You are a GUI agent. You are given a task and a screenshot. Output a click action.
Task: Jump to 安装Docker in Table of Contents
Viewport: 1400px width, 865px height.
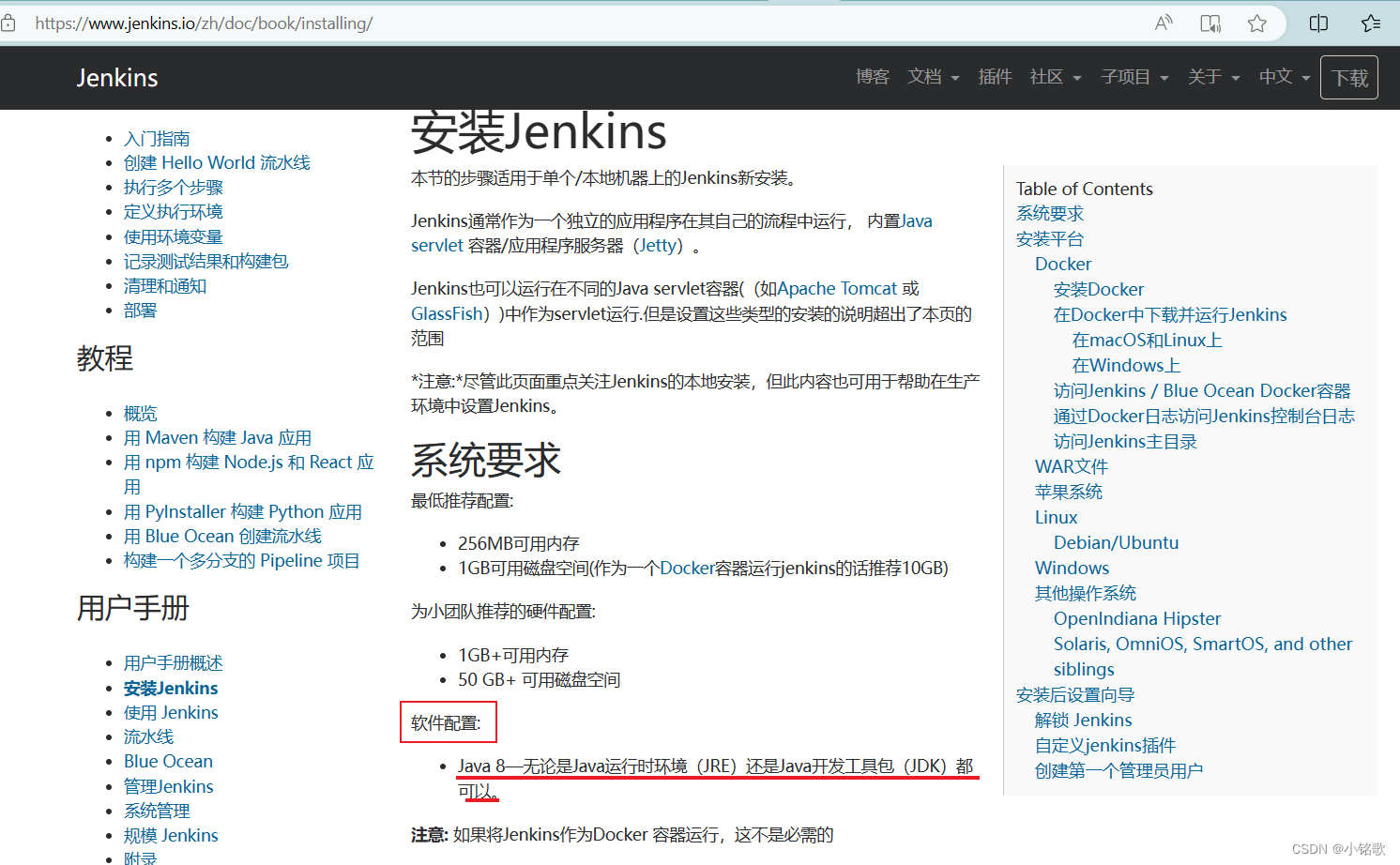[1099, 290]
